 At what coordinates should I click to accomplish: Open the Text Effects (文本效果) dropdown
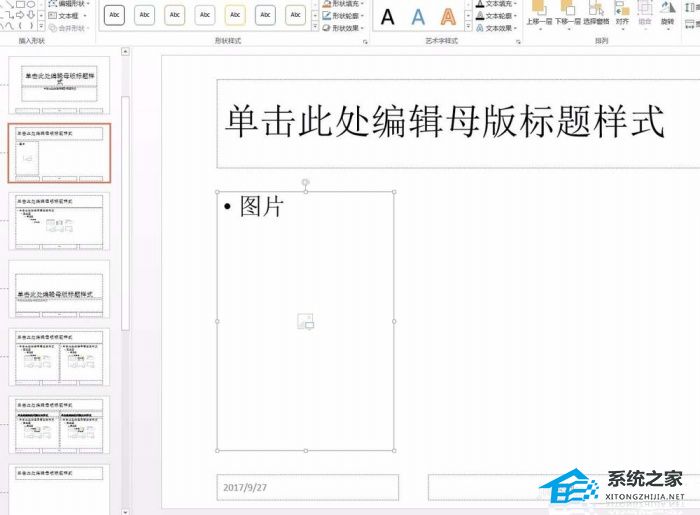(x=496, y=29)
